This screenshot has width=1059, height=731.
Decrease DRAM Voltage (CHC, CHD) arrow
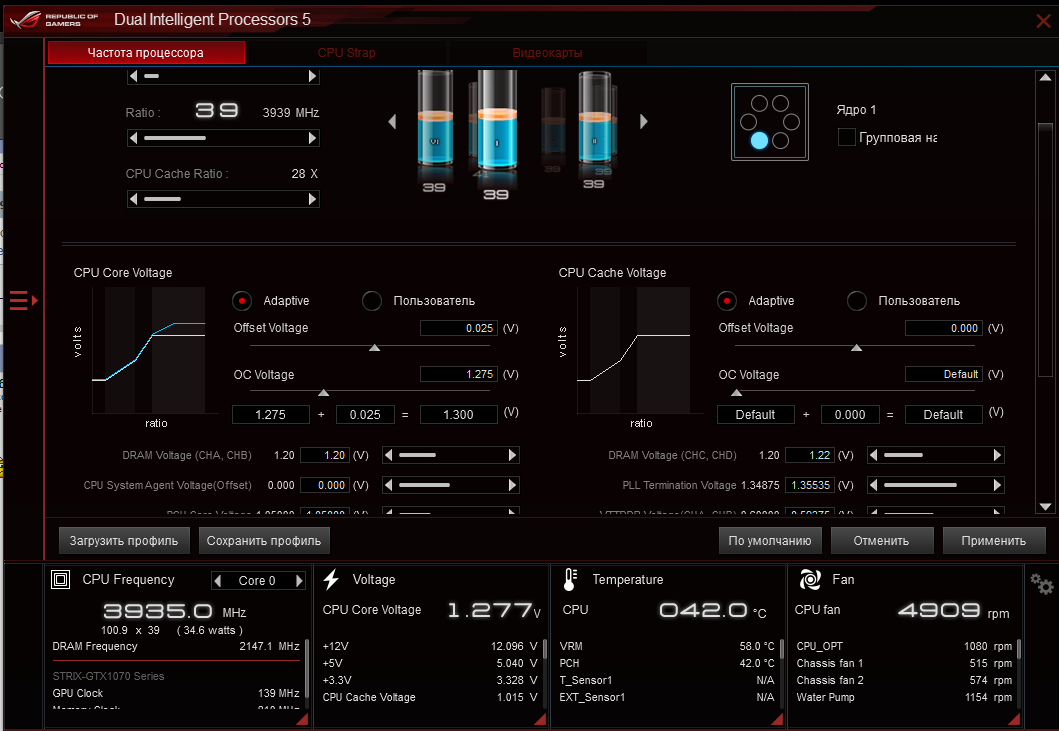pyautogui.click(x=873, y=455)
